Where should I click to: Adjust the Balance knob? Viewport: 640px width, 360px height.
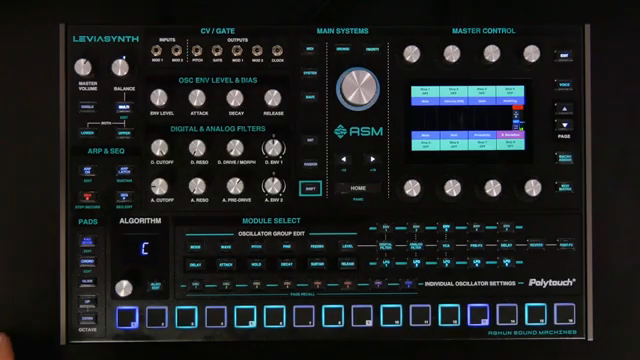coord(120,68)
